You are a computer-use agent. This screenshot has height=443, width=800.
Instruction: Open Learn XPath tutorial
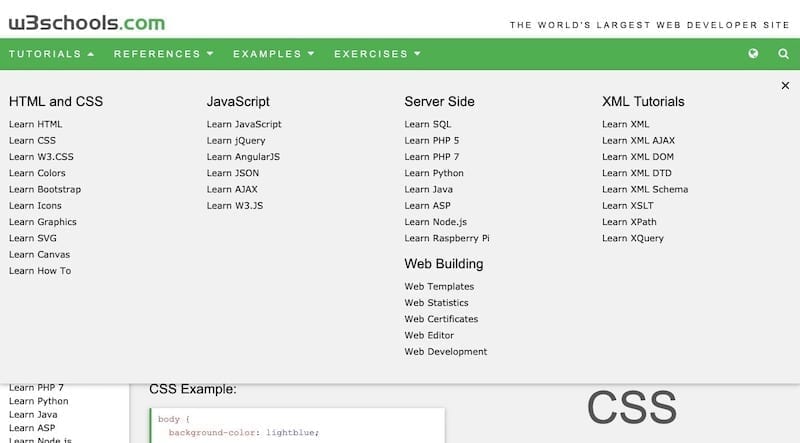629,222
